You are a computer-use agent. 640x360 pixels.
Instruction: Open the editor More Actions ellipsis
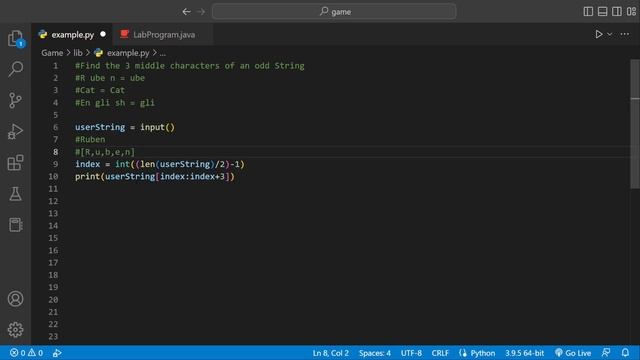click(x=624, y=34)
